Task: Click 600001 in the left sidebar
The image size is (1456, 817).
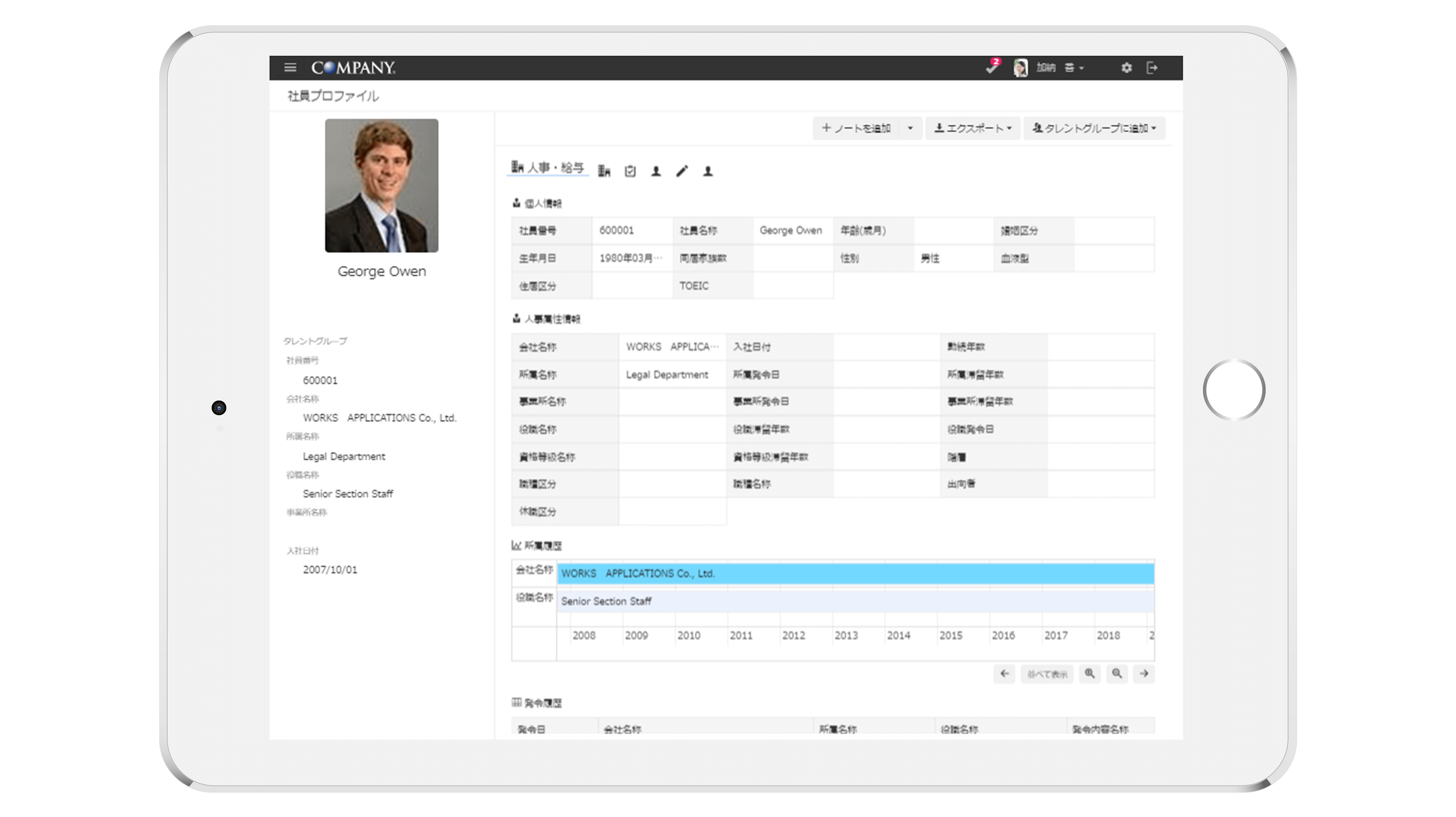Action: (x=320, y=381)
